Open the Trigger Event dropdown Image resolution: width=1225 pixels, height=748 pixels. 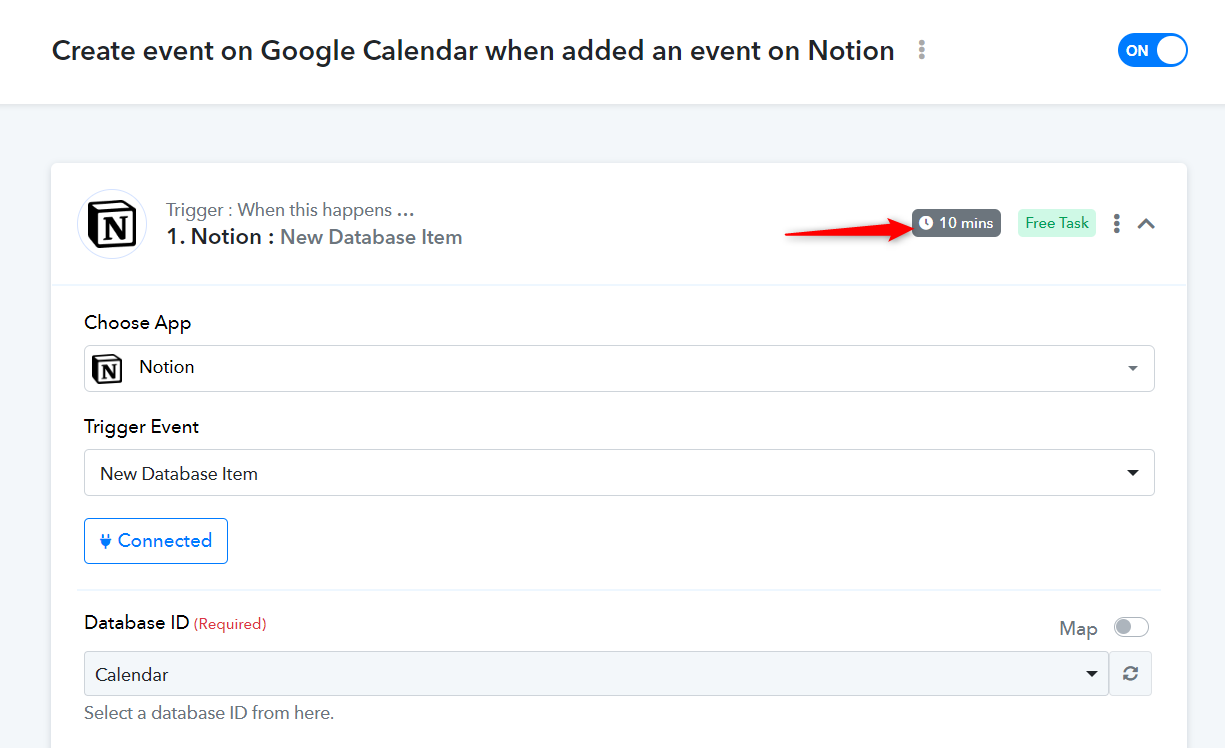point(619,473)
